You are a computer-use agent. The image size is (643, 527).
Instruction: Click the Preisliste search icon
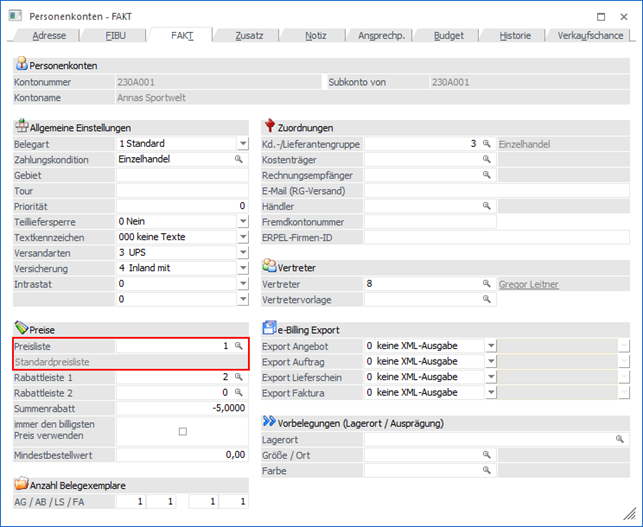coord(239,346)
